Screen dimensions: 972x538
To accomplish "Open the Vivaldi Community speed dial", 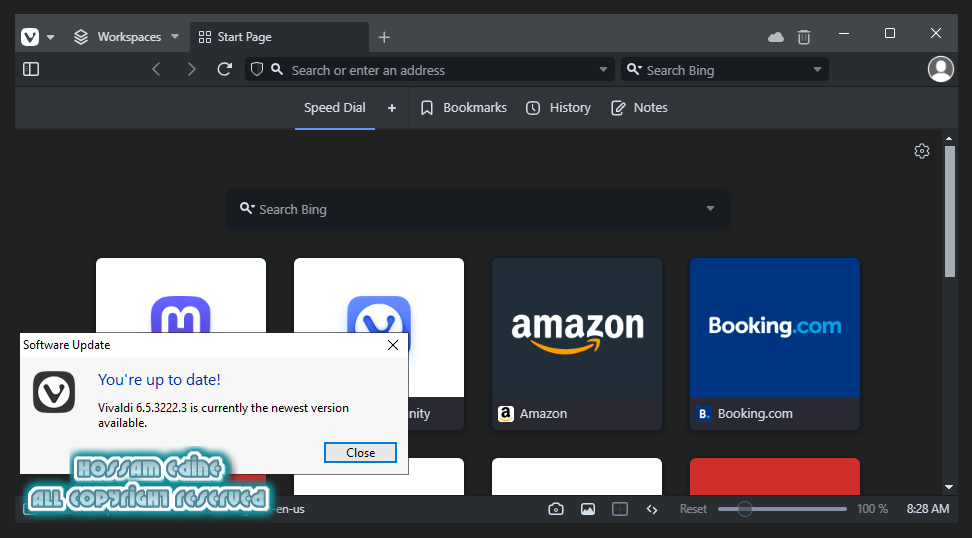I will coord(379,295).
